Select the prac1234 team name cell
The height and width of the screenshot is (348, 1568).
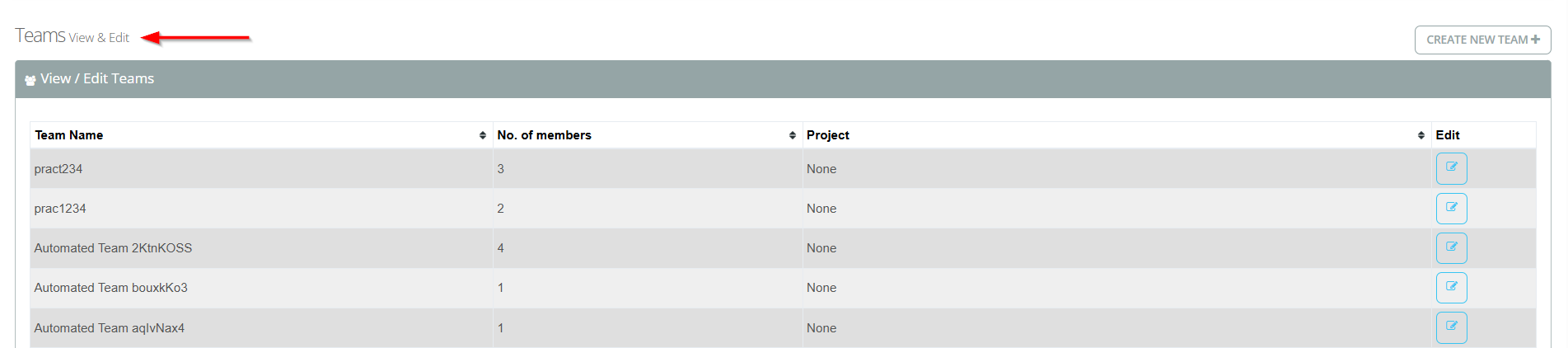tap(60, 209)
